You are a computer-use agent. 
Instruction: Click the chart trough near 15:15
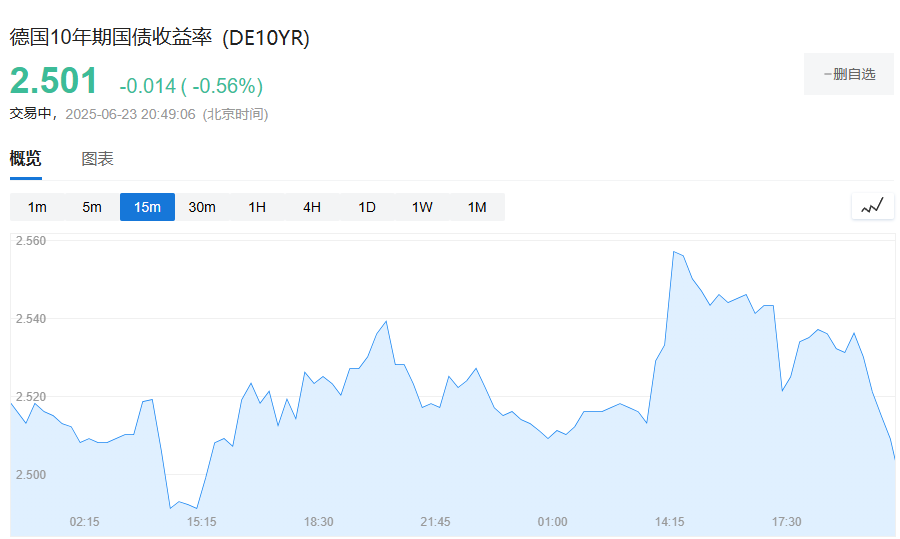[171, 508]
